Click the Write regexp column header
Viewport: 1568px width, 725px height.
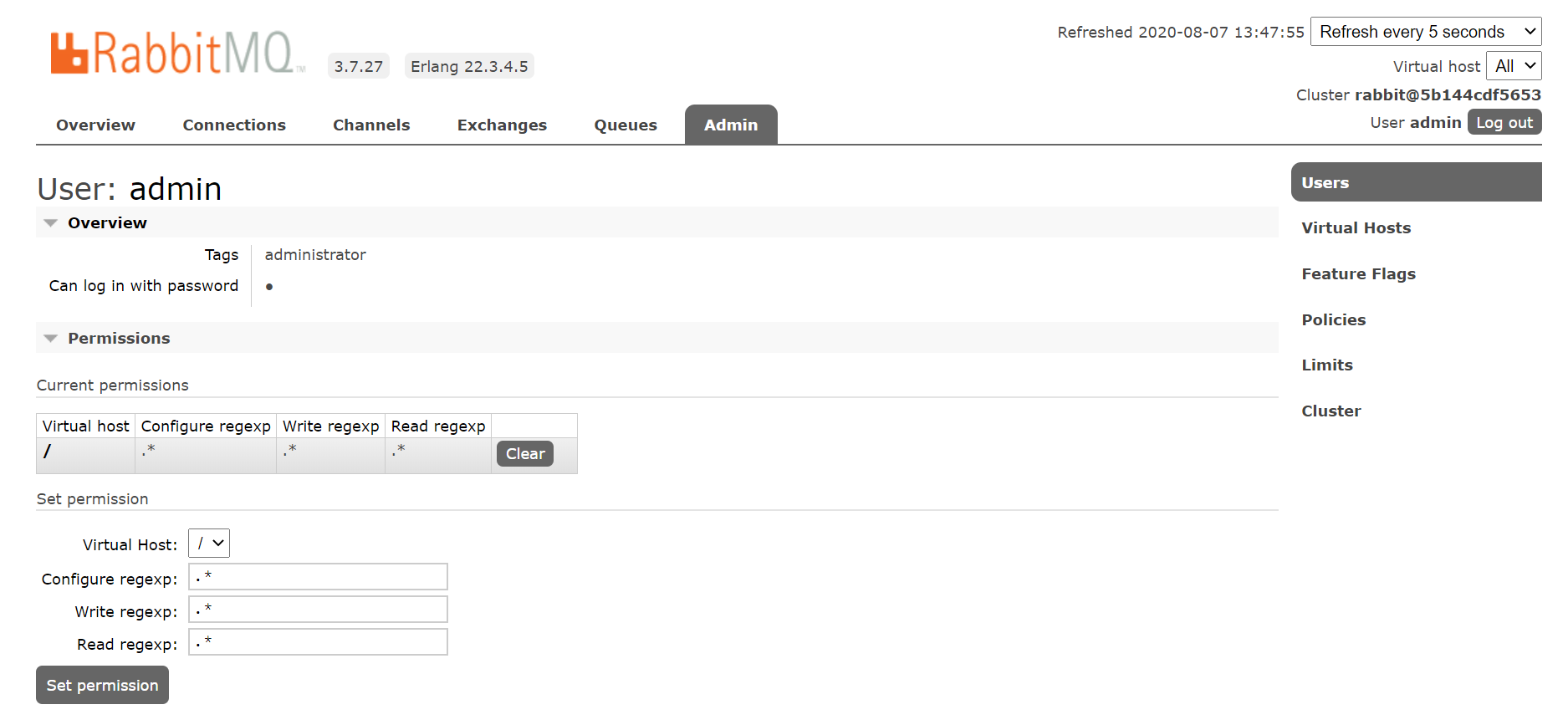(331, 426)
